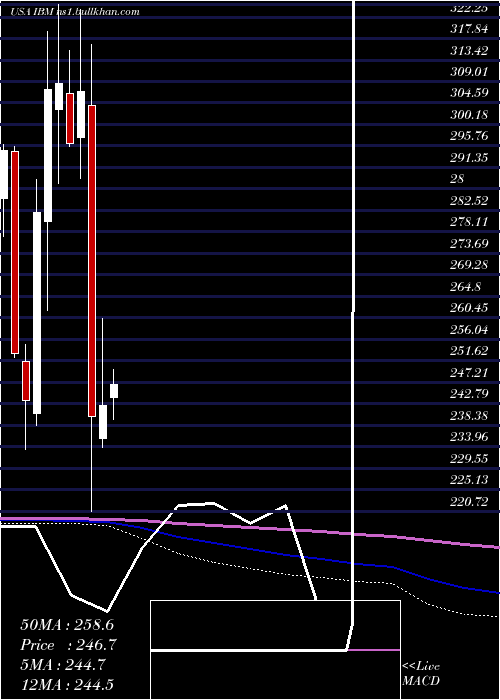500x700 pixels.
Task: Click the 251.62 price axis label
Action: click(x=469, y=350)
